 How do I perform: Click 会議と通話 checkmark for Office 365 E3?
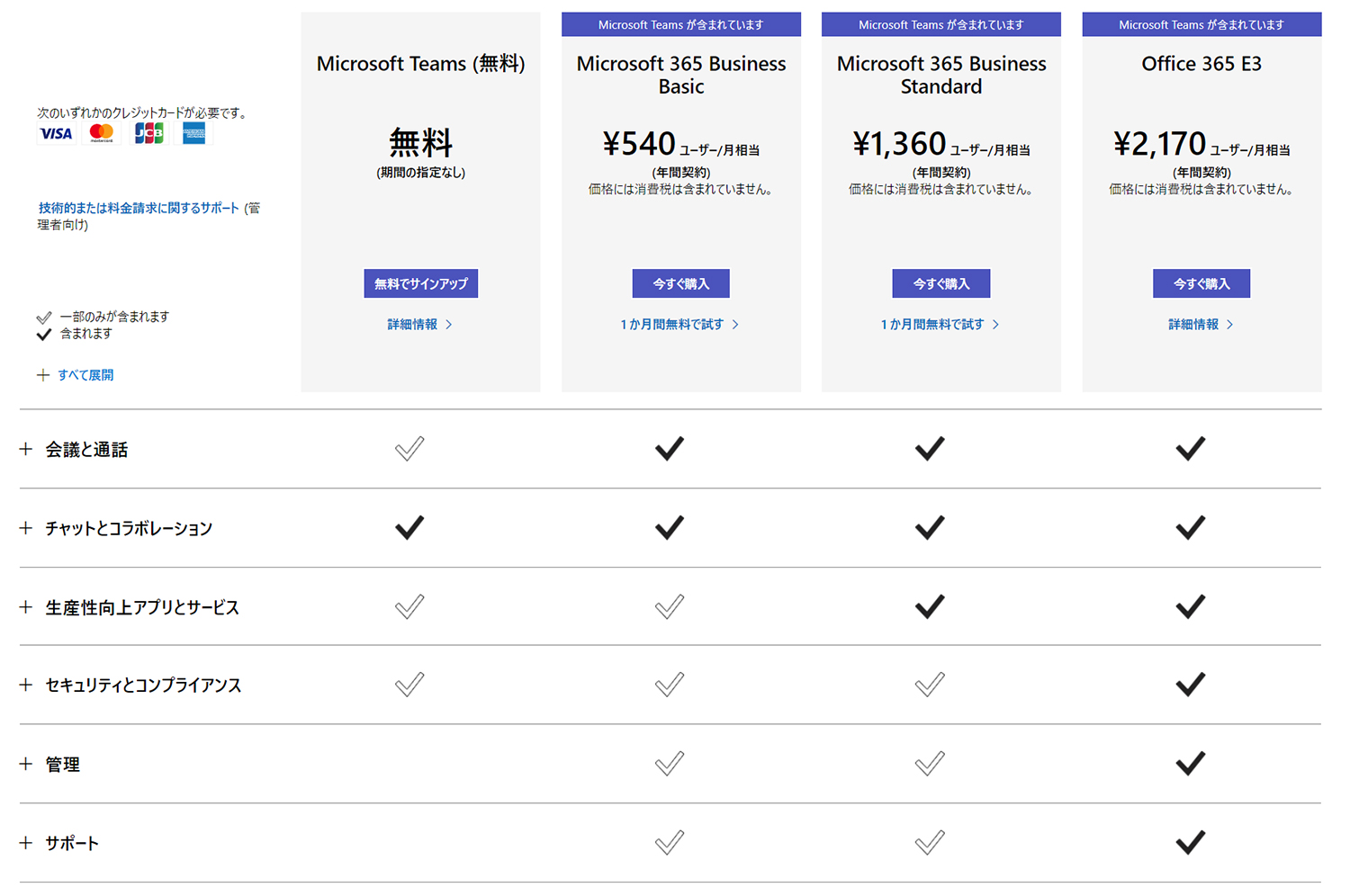(x=1191, y=448)
